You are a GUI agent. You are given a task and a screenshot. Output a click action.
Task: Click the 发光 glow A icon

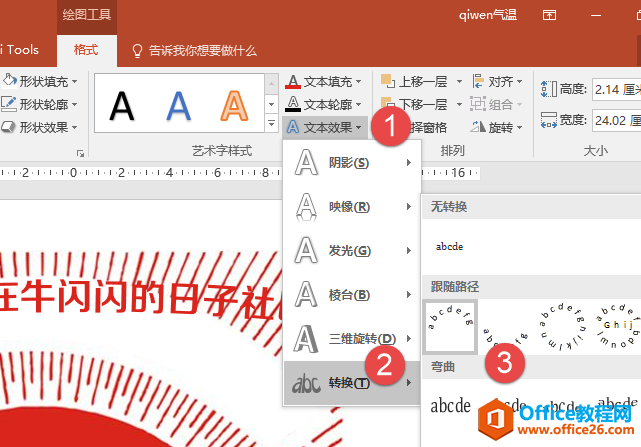click(306, 250)
